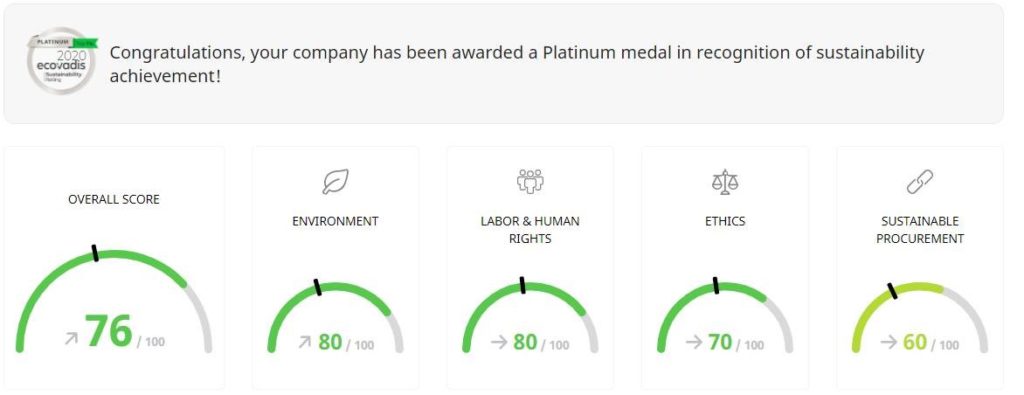Image resolution: width=1024 pixels, height=395 pixels.
Task: Click the overall score value 76
Action: 108,331
